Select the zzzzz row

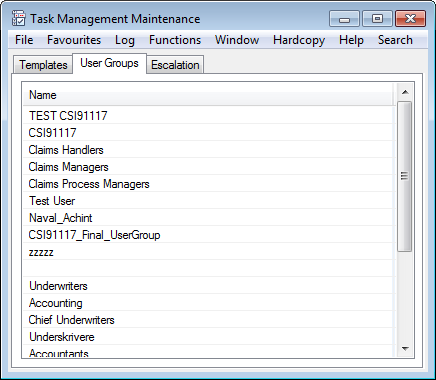click(x=208, y=252)
